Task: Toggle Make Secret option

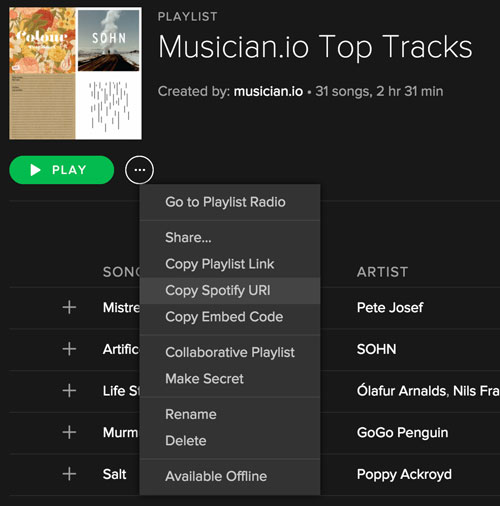Action: [230, 379]
